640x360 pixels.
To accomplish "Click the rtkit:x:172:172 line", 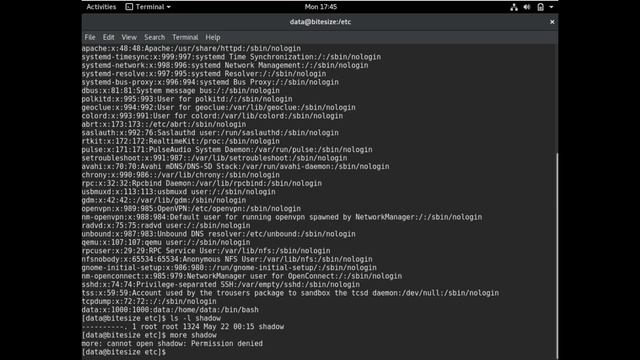I will (x=181, y=141).
